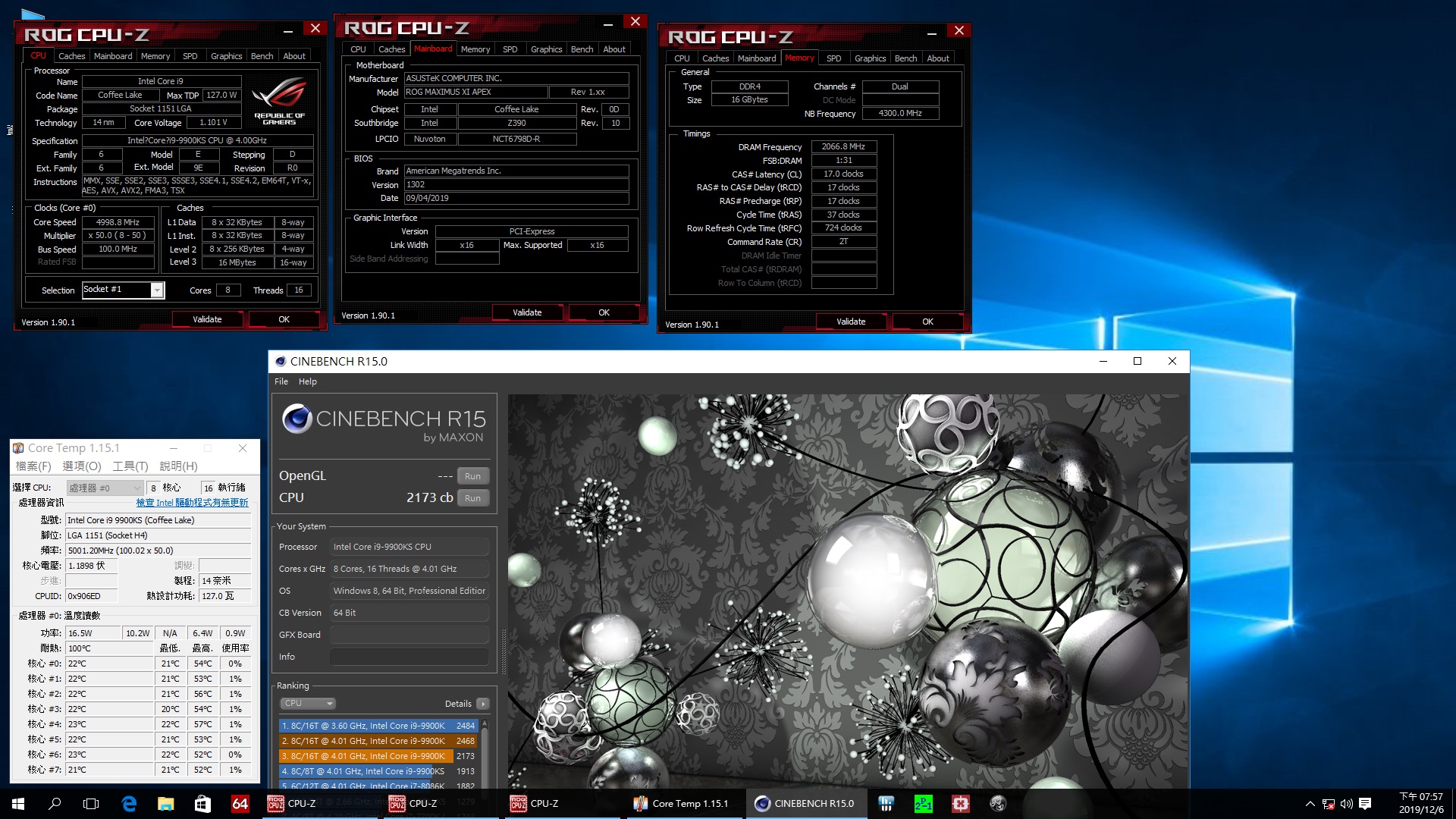Toggle checkbox next to ranking entry row
This screenshot has height=819, width=1456.
point(482,705)
